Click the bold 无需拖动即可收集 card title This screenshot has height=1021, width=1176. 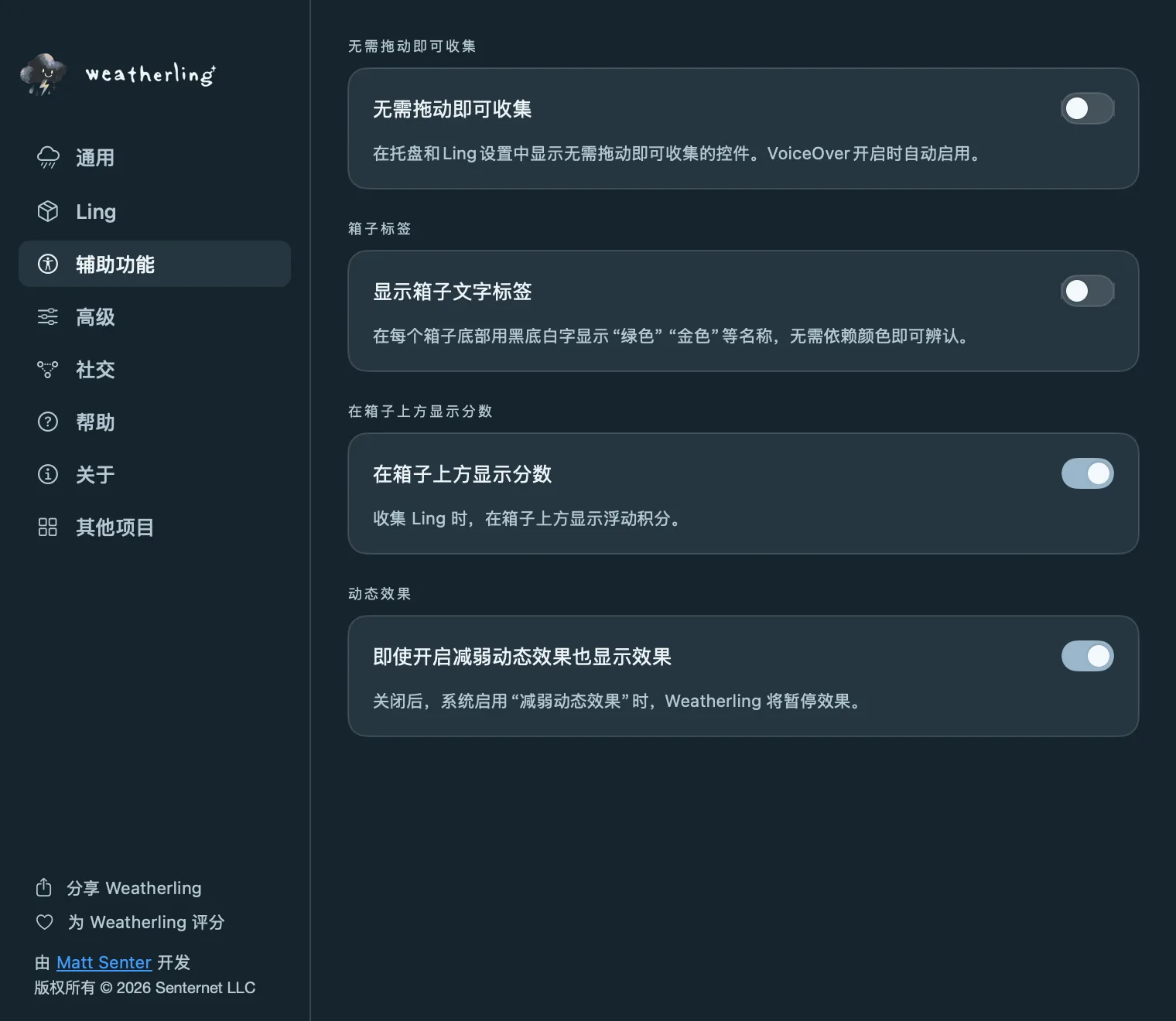453,109
